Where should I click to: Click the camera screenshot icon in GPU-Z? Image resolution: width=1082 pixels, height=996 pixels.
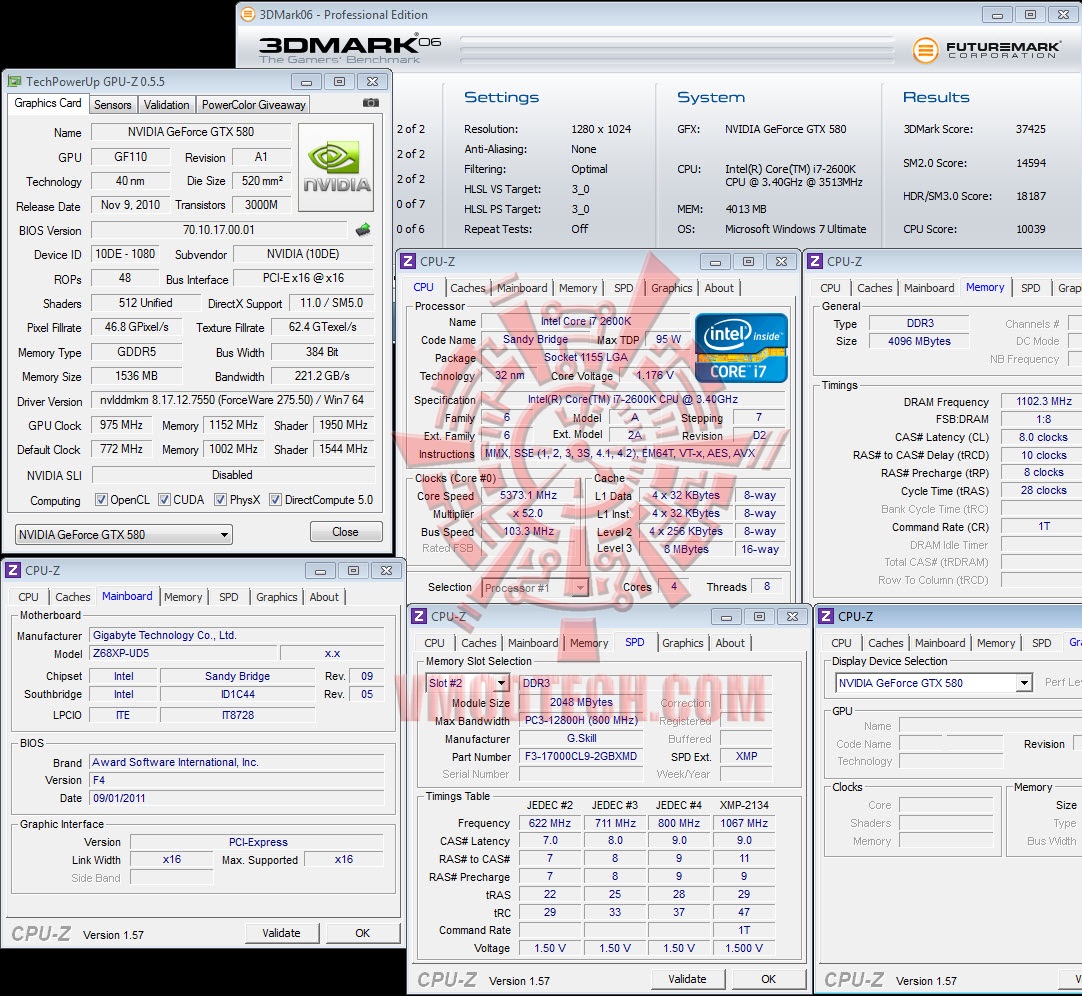pyautogui.click(x=371, y=103)
